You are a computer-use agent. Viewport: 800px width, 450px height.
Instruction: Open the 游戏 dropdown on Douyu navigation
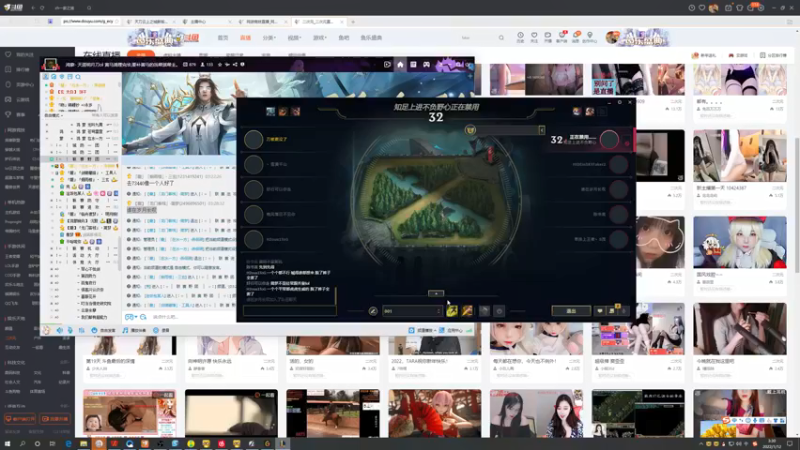319,38
